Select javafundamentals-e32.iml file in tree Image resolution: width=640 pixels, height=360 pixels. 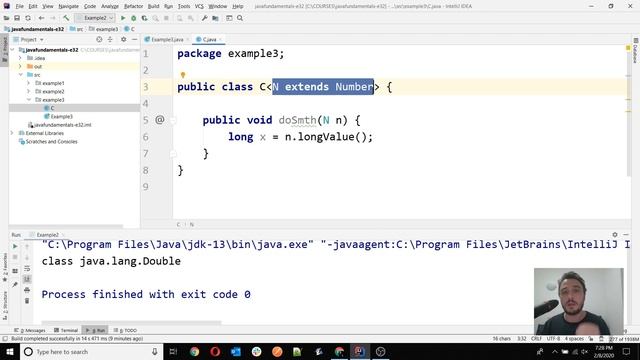click(60, 125)
